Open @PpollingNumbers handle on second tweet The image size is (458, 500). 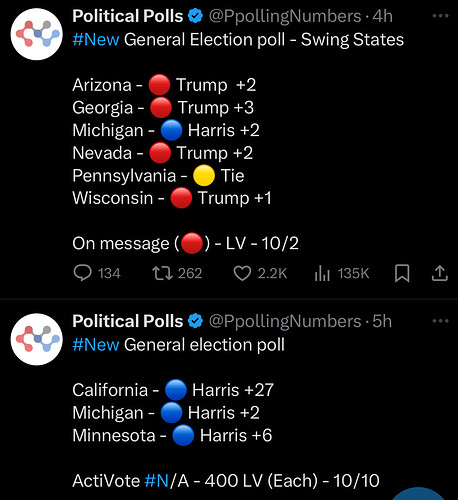[x=285, y=322]
